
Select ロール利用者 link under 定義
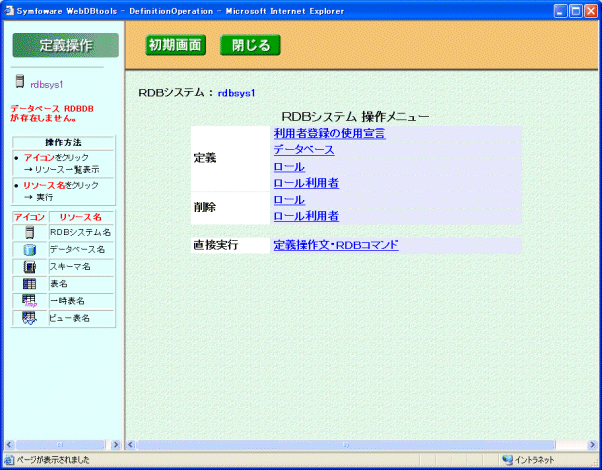click(306, 183)
